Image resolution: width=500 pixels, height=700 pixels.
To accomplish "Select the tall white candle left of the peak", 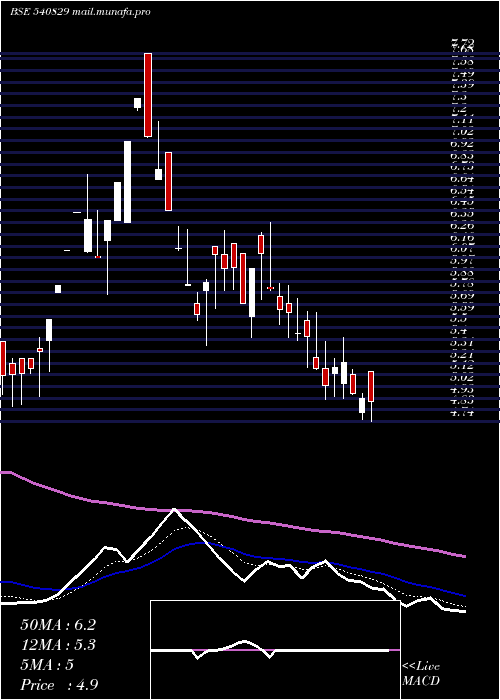I will pos(128,182).
